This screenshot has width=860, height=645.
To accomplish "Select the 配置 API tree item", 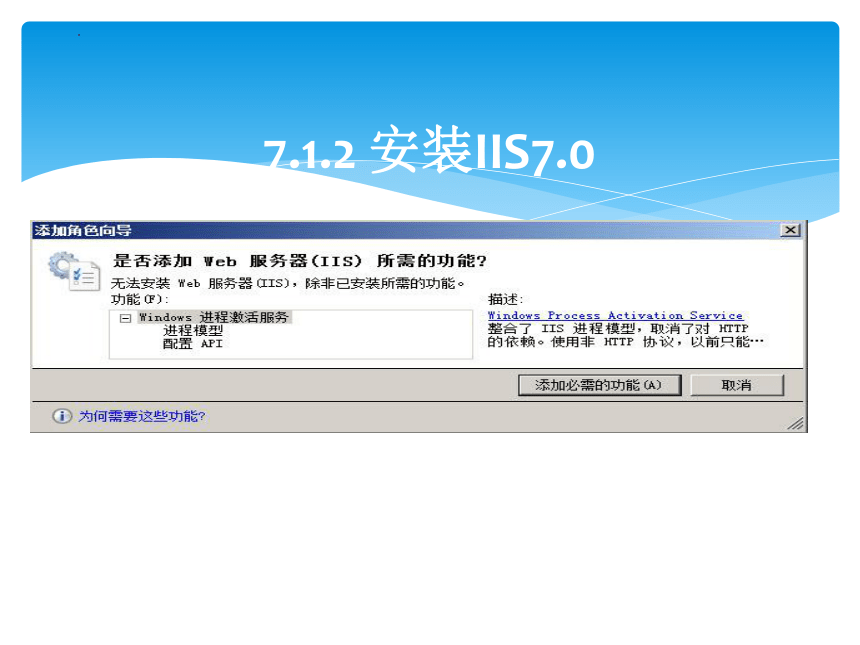I will pyautogui.click(x=193, y=344).
